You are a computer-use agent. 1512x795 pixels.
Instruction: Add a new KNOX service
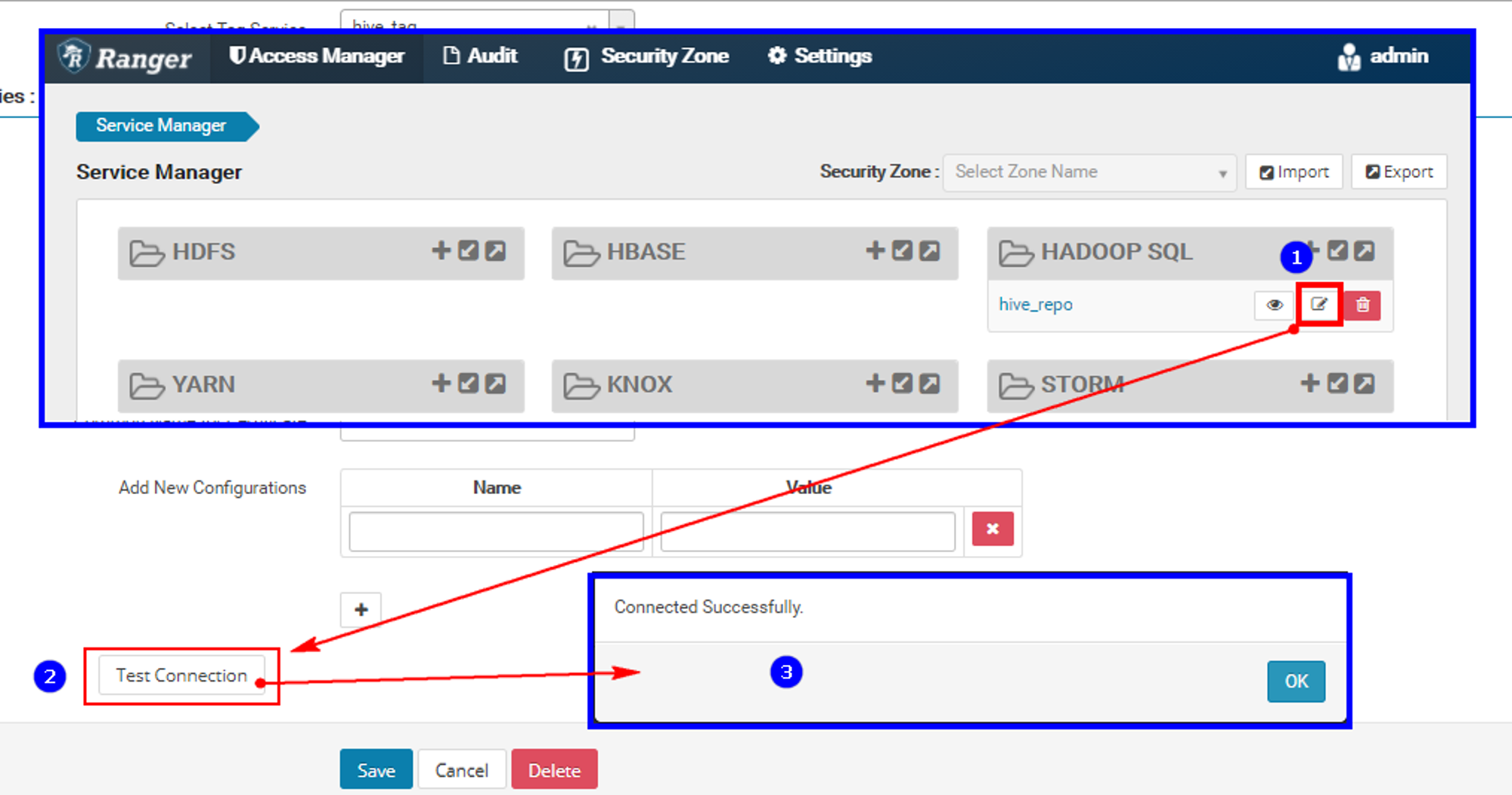tap(875, 383)
